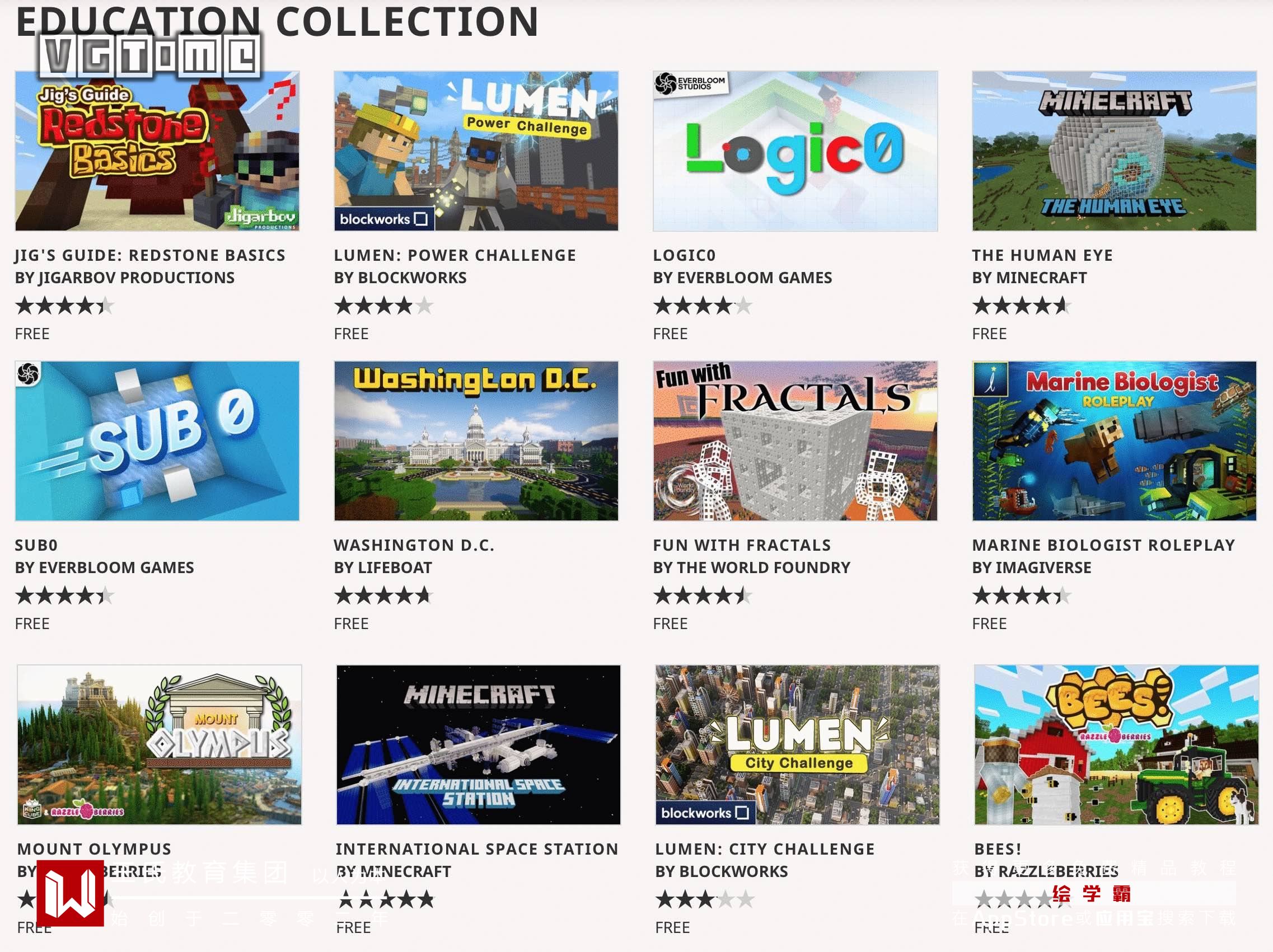Click star rating under Fun with Fractals

click(703, 595)
